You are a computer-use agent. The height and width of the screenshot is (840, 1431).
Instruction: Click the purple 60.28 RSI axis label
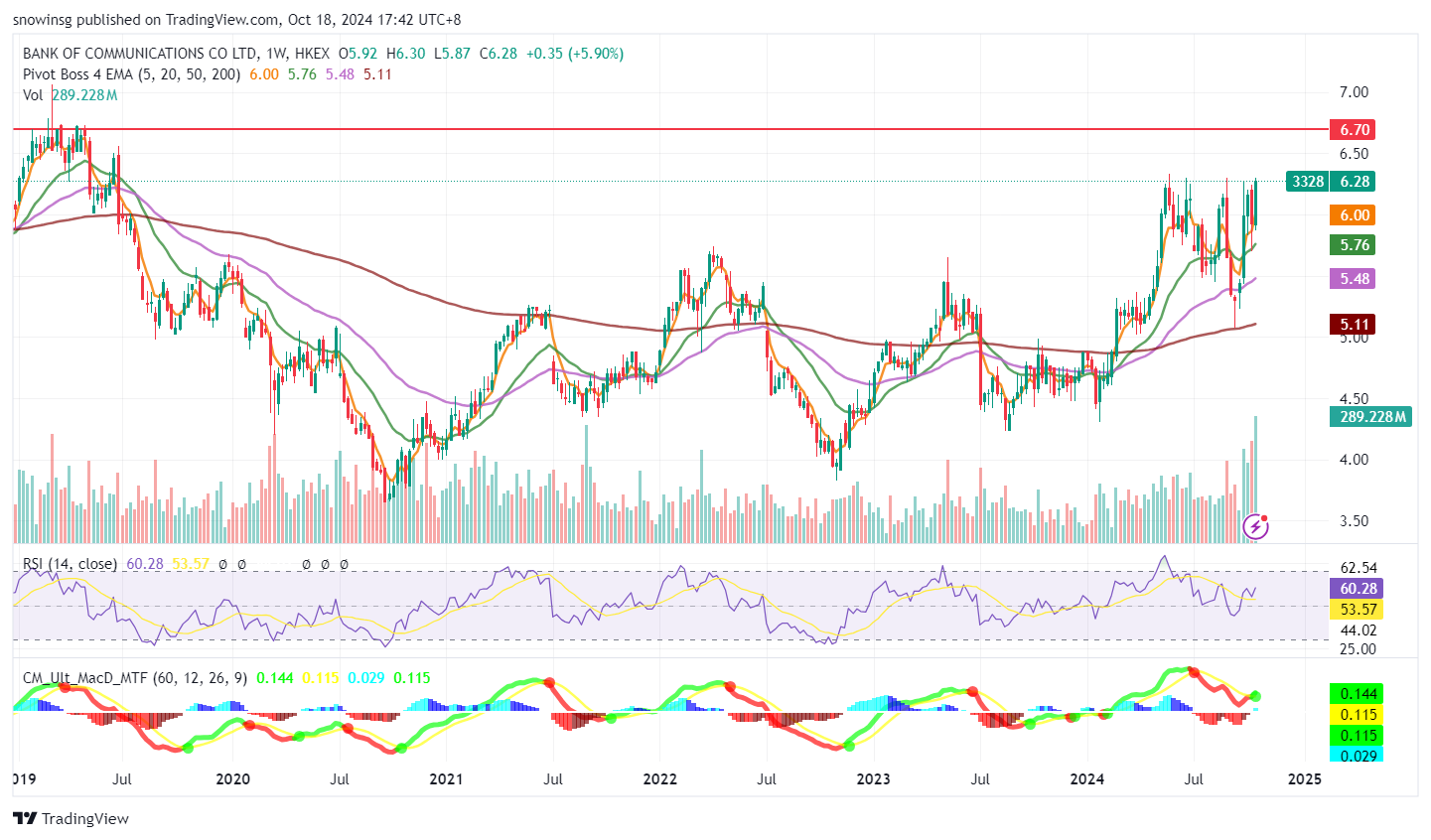[x=1355, y=588]
